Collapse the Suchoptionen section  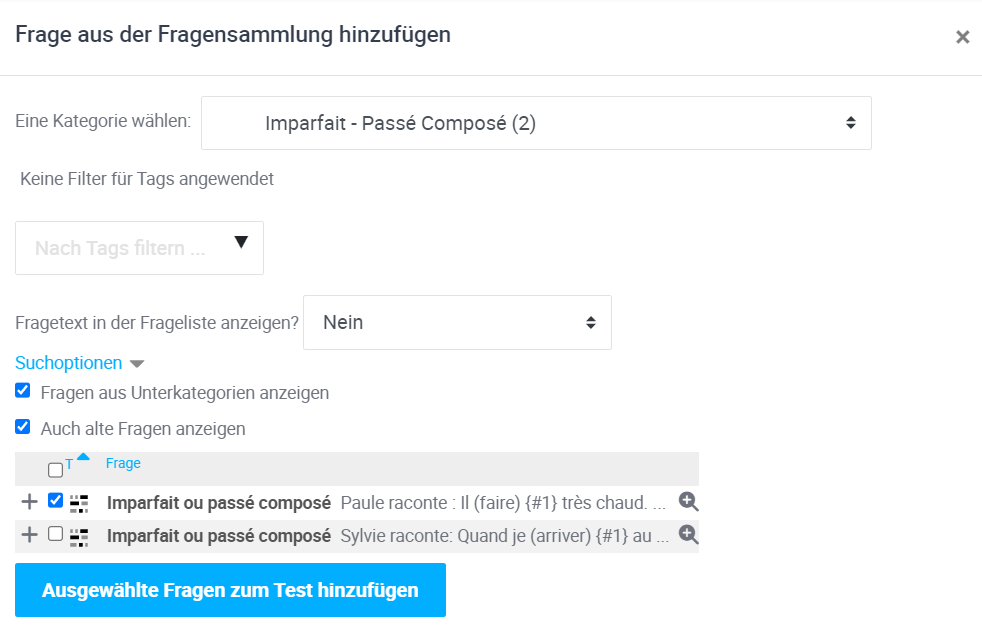coord(79,363)
